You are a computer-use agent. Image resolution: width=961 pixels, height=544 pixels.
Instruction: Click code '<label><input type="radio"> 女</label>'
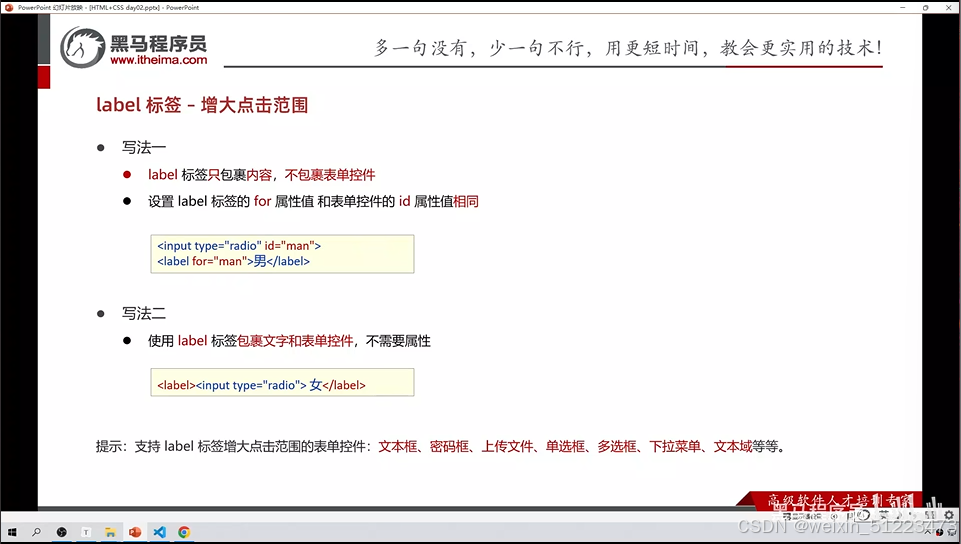[x=261, y=385]
